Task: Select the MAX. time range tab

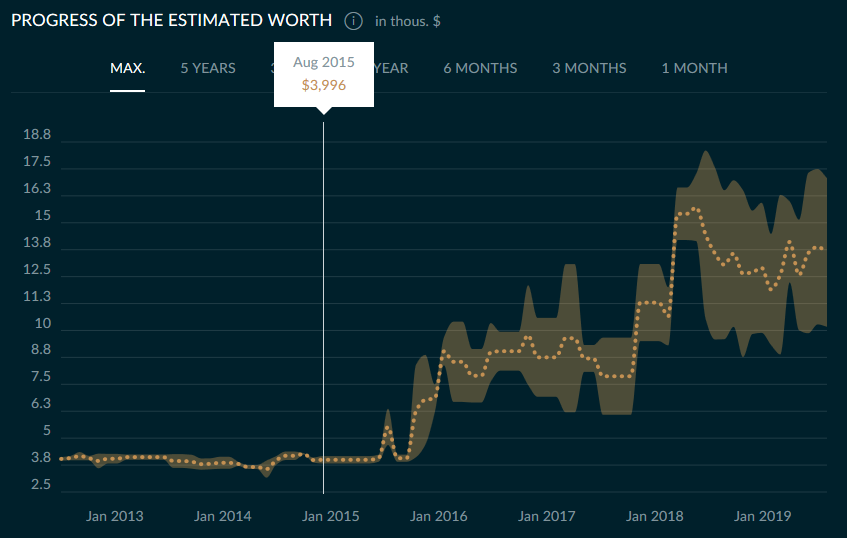Action: click(x=128, y=68)
